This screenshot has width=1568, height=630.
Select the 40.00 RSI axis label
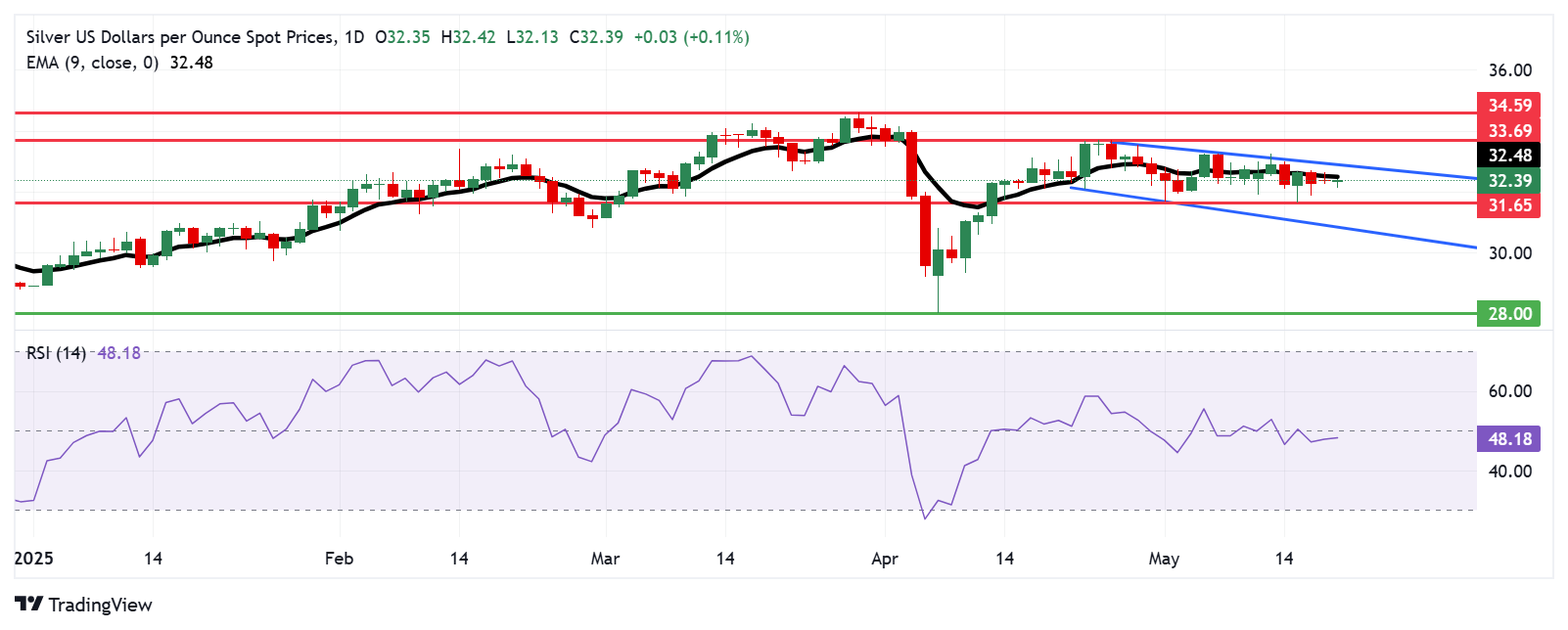[1509, 472]
